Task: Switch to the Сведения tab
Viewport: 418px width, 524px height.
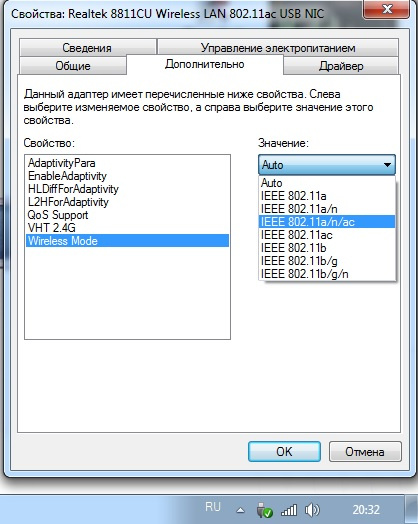Action: [88, 48]
